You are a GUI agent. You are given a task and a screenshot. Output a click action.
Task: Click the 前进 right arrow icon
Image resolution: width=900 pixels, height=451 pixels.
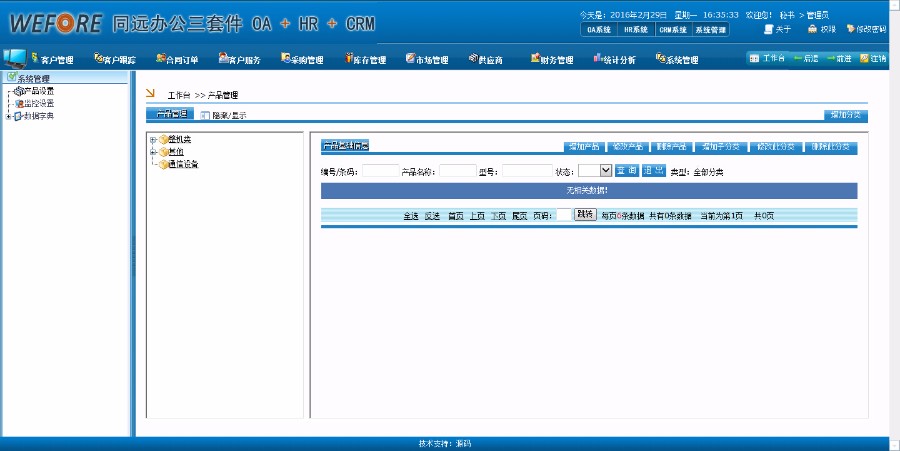831,59
